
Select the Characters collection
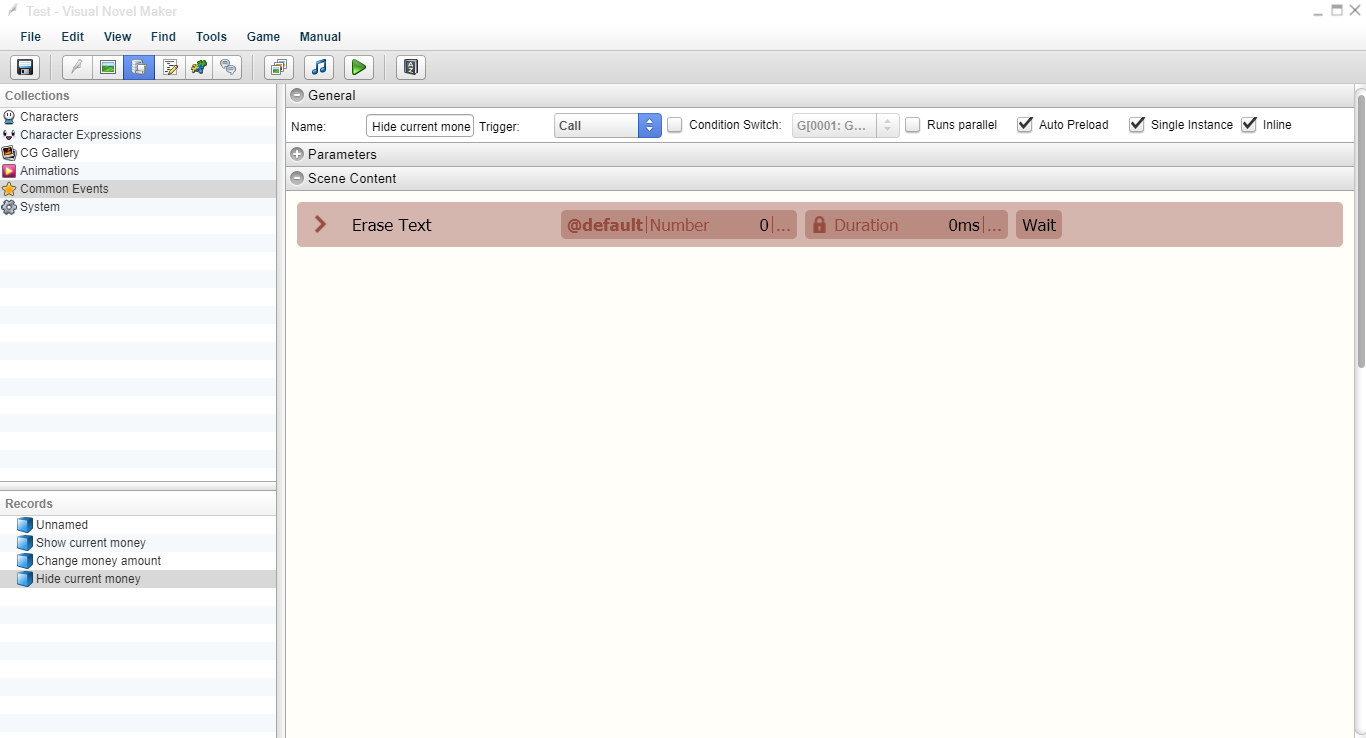[x=138, y=117]
